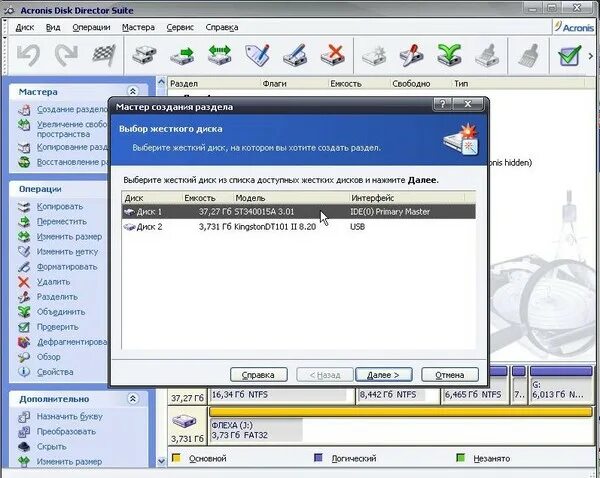The height and width of the screenshot is (478, 600).
Task: Click the green Незанято legend swatch
Action: tap(461, 458)
